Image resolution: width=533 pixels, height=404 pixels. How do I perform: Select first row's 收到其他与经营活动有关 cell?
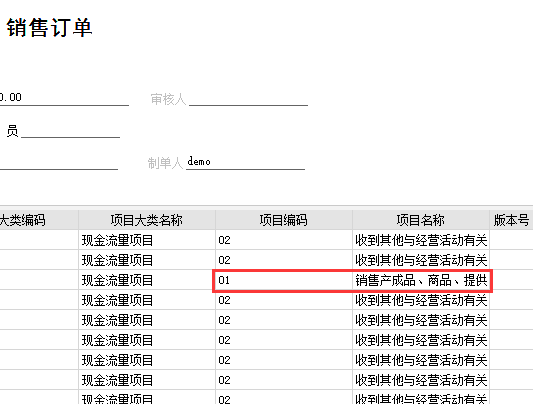pos(421,240)
